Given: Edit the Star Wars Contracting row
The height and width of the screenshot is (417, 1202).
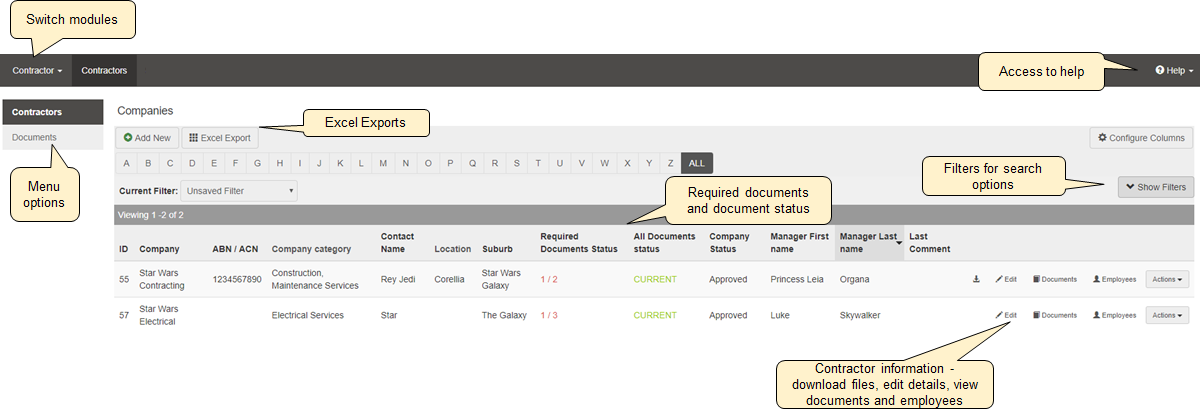Looking at the screenshot, I should [1006, 279].
